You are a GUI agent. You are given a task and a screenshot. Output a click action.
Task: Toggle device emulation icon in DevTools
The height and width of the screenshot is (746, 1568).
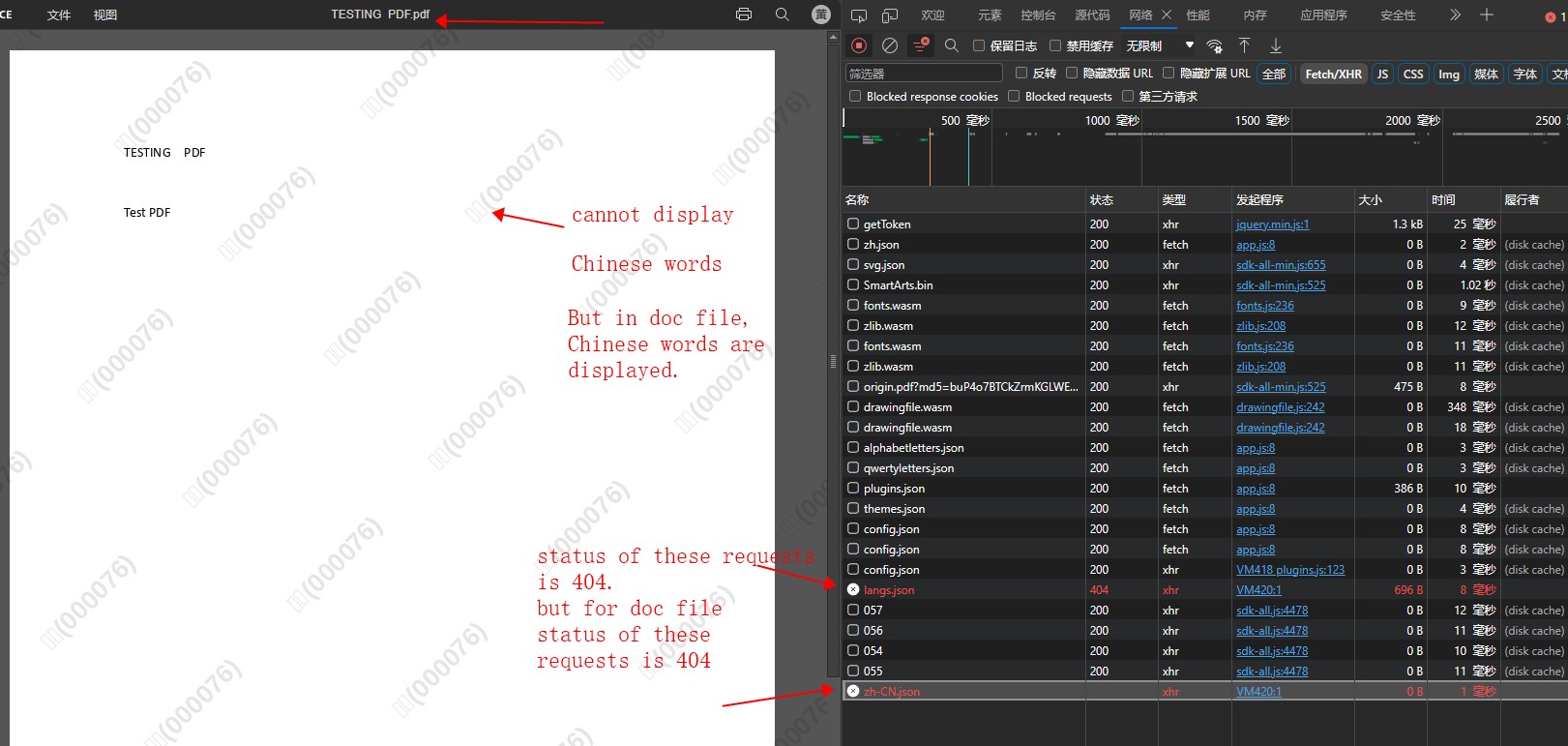tap(890, 15)
